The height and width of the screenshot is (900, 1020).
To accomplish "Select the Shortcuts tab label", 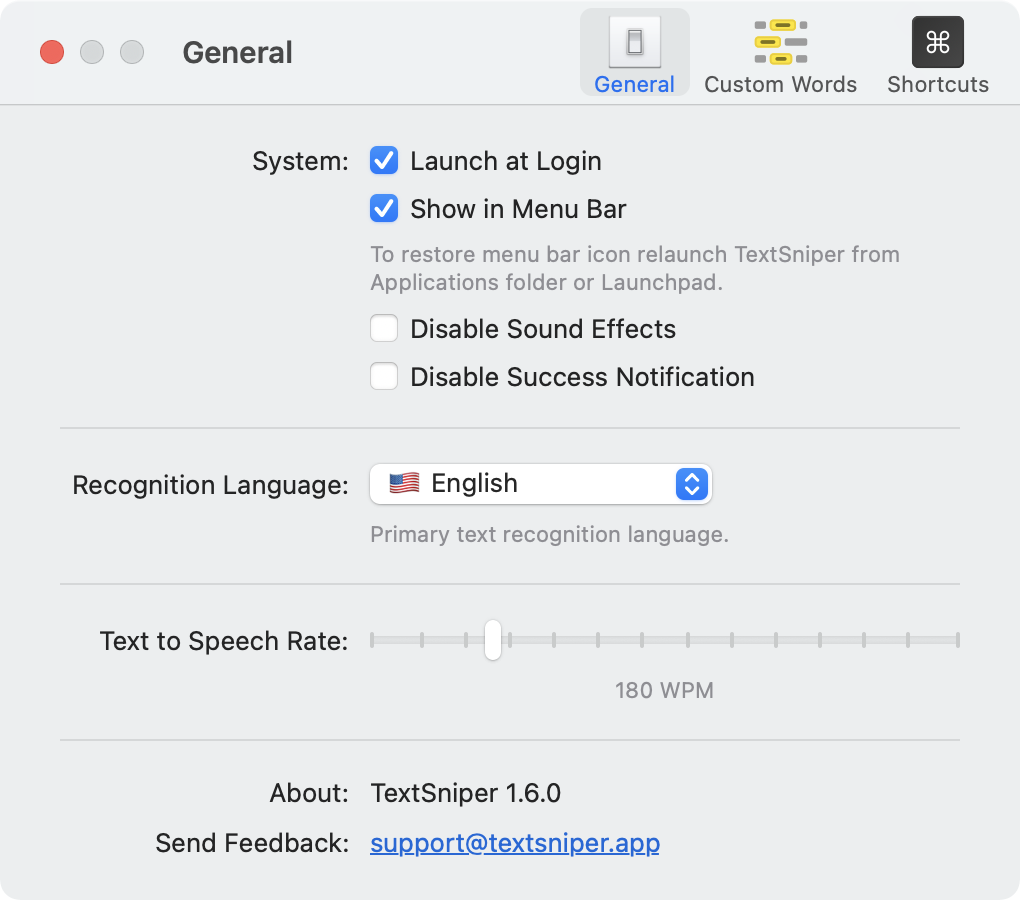I will (x=937, y=85).
